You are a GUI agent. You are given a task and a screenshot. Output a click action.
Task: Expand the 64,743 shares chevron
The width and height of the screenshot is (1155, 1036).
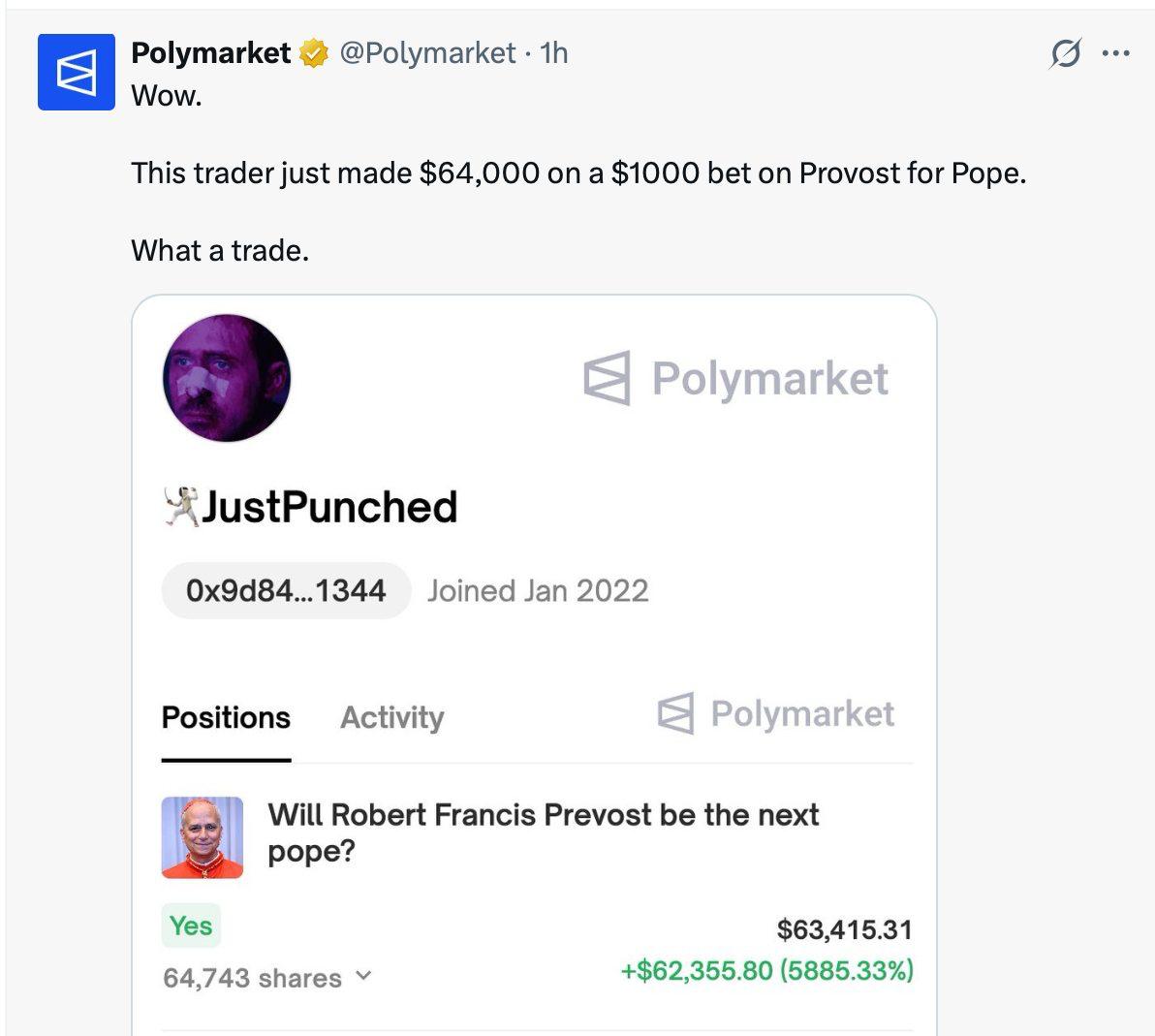[364, 976]
